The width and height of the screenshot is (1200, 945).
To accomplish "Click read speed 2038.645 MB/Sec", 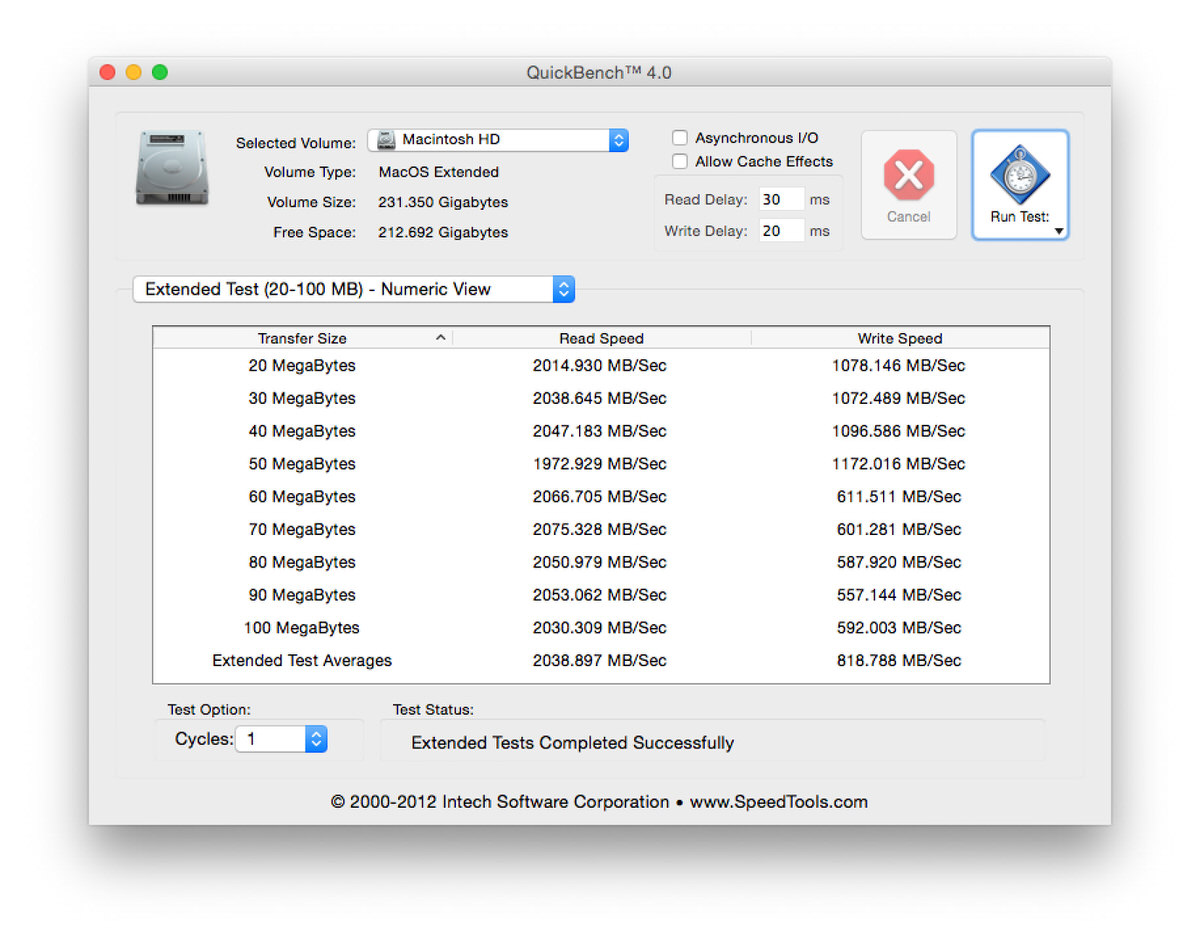I will click(x=600, y=398).
